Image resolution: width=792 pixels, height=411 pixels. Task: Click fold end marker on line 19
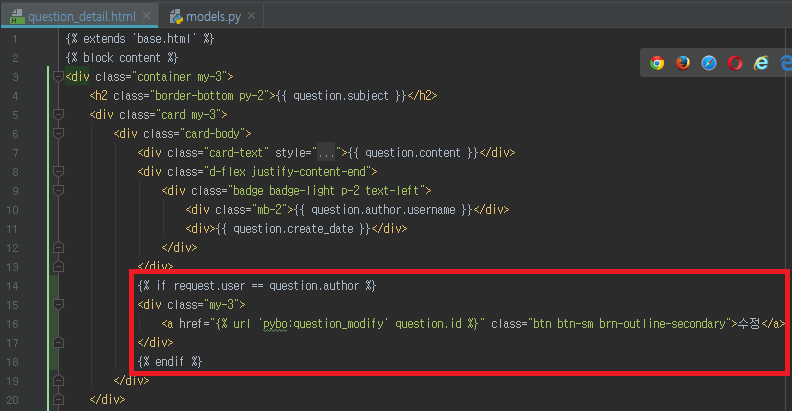(58, 381)
